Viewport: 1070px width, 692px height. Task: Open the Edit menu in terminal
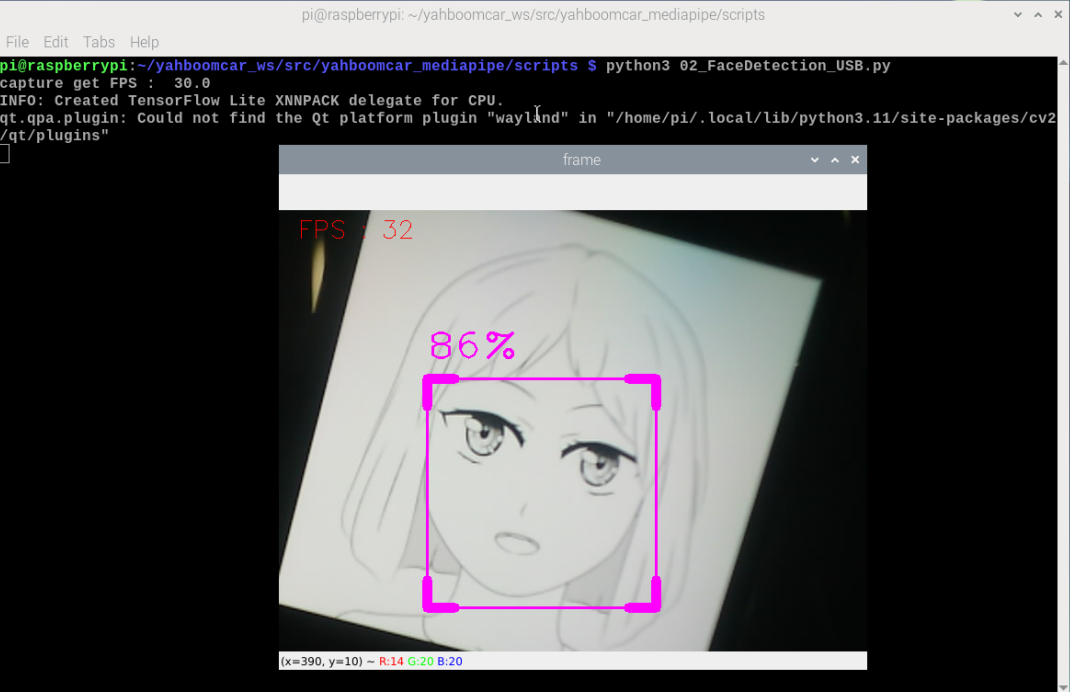tap(56, 42)
